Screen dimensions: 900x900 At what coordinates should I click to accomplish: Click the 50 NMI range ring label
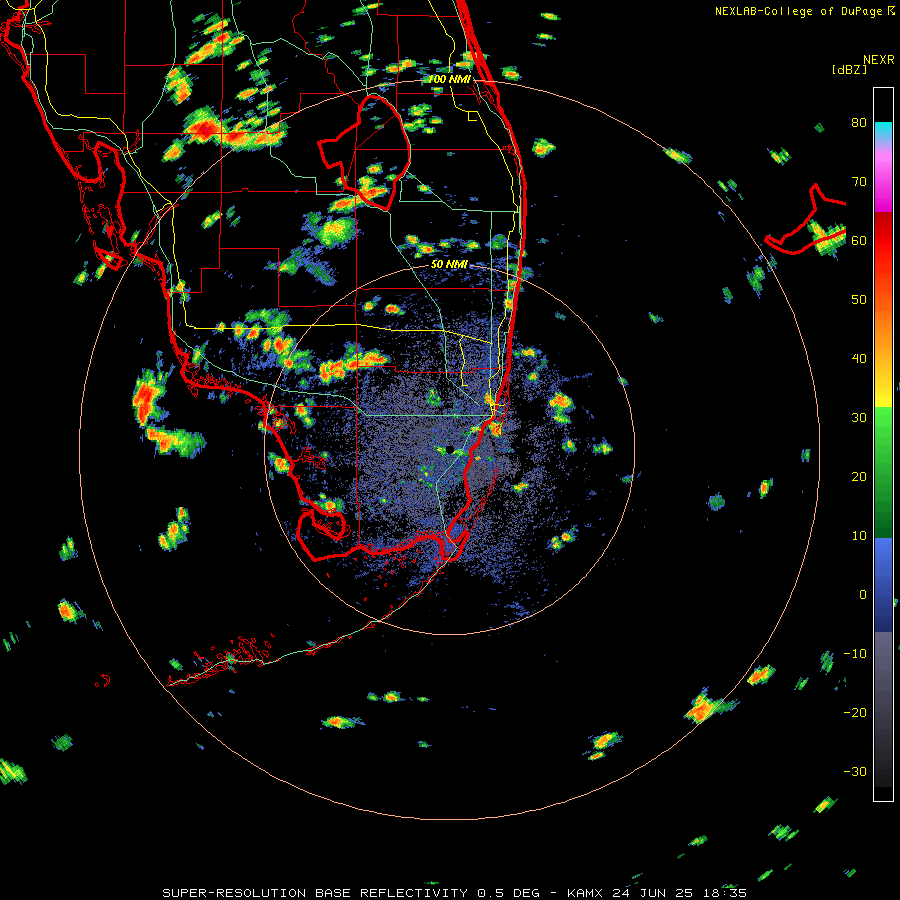[x=449, y=264]
